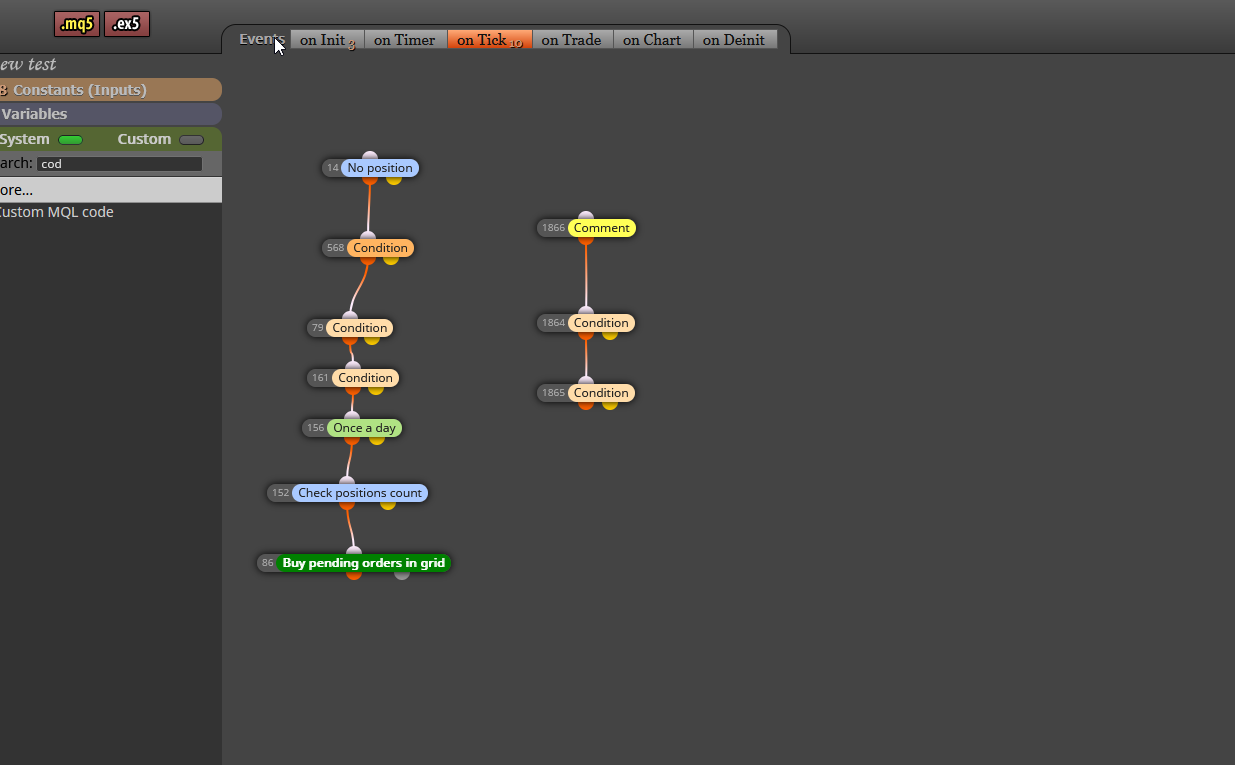Select the Condition block numbered 161
1235x765 pixels.
coord(365,378)
